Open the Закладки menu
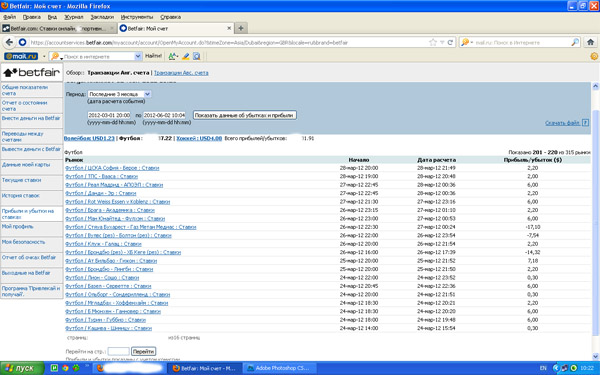The width and height of the screenshot is (600, 375). [102, 17]
